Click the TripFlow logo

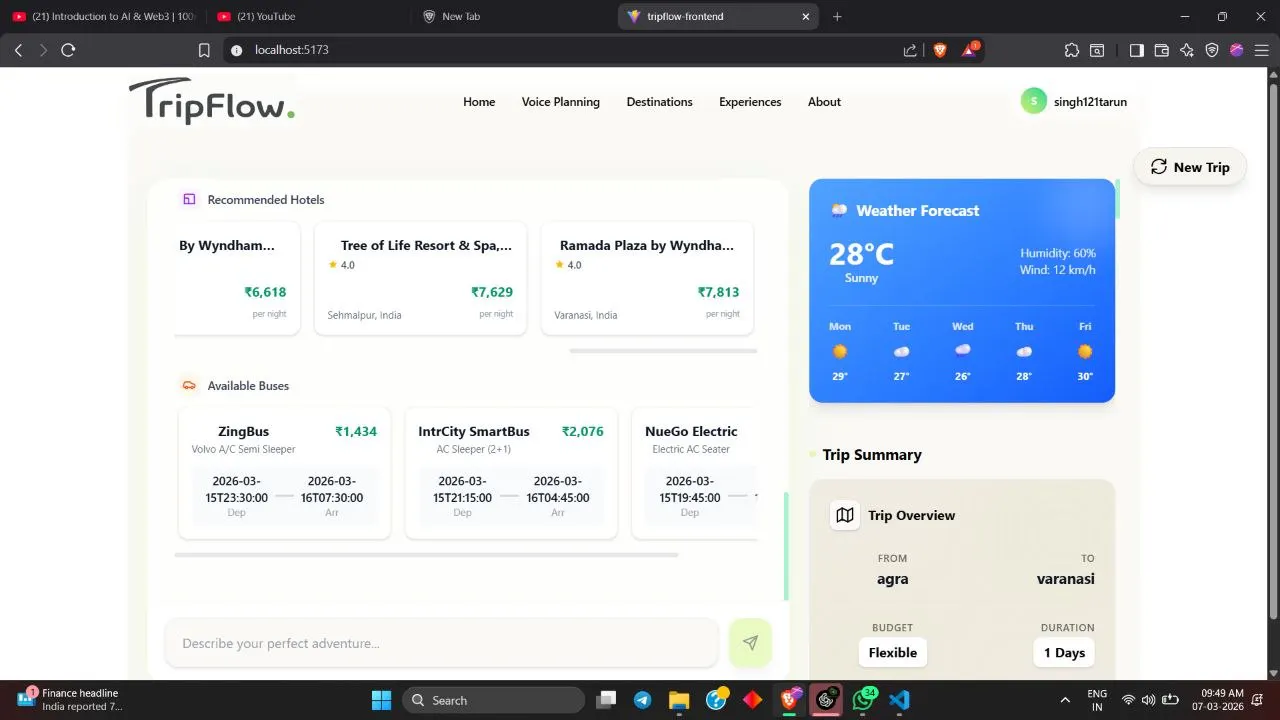pyautogui.click(x=212, y=101)
